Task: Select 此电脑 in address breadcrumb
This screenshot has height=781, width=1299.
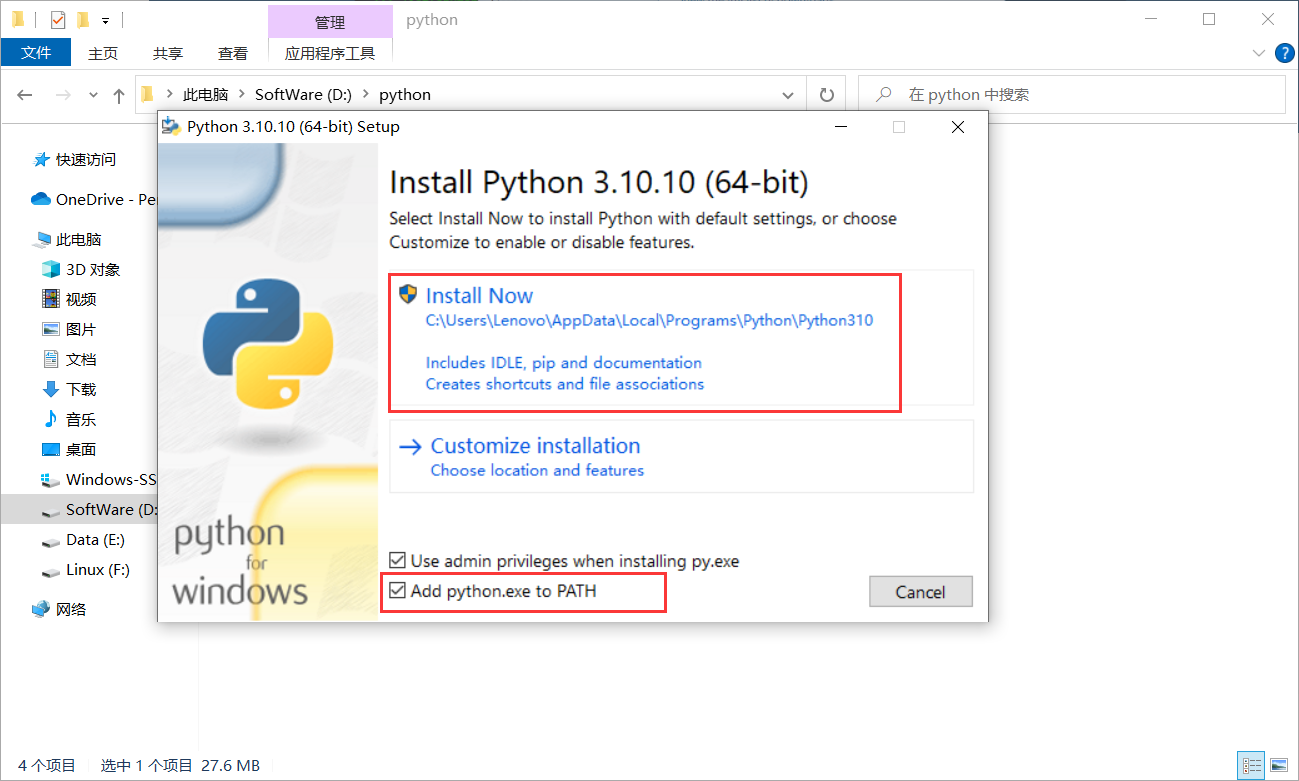Action: point(205,95)
